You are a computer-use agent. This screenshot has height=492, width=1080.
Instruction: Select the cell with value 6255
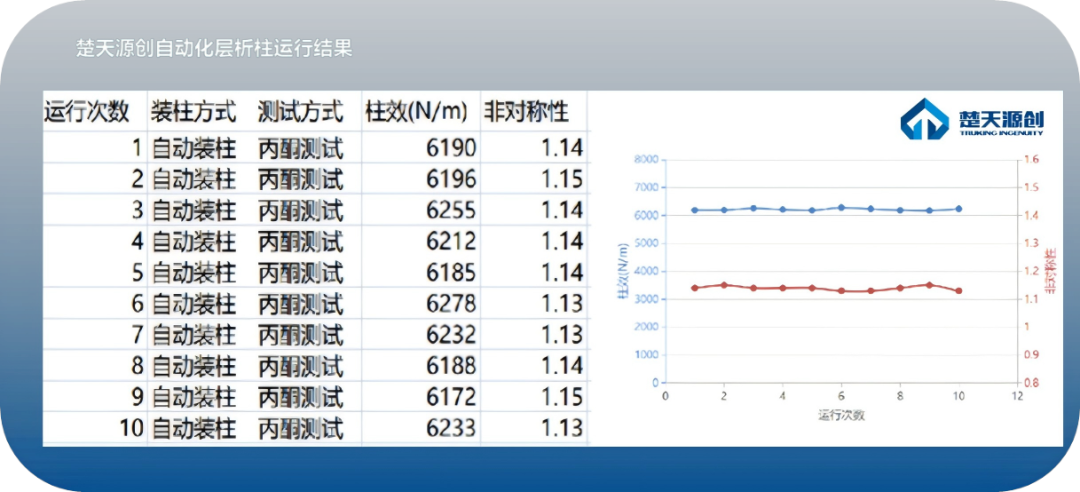[x=451, y=210]
